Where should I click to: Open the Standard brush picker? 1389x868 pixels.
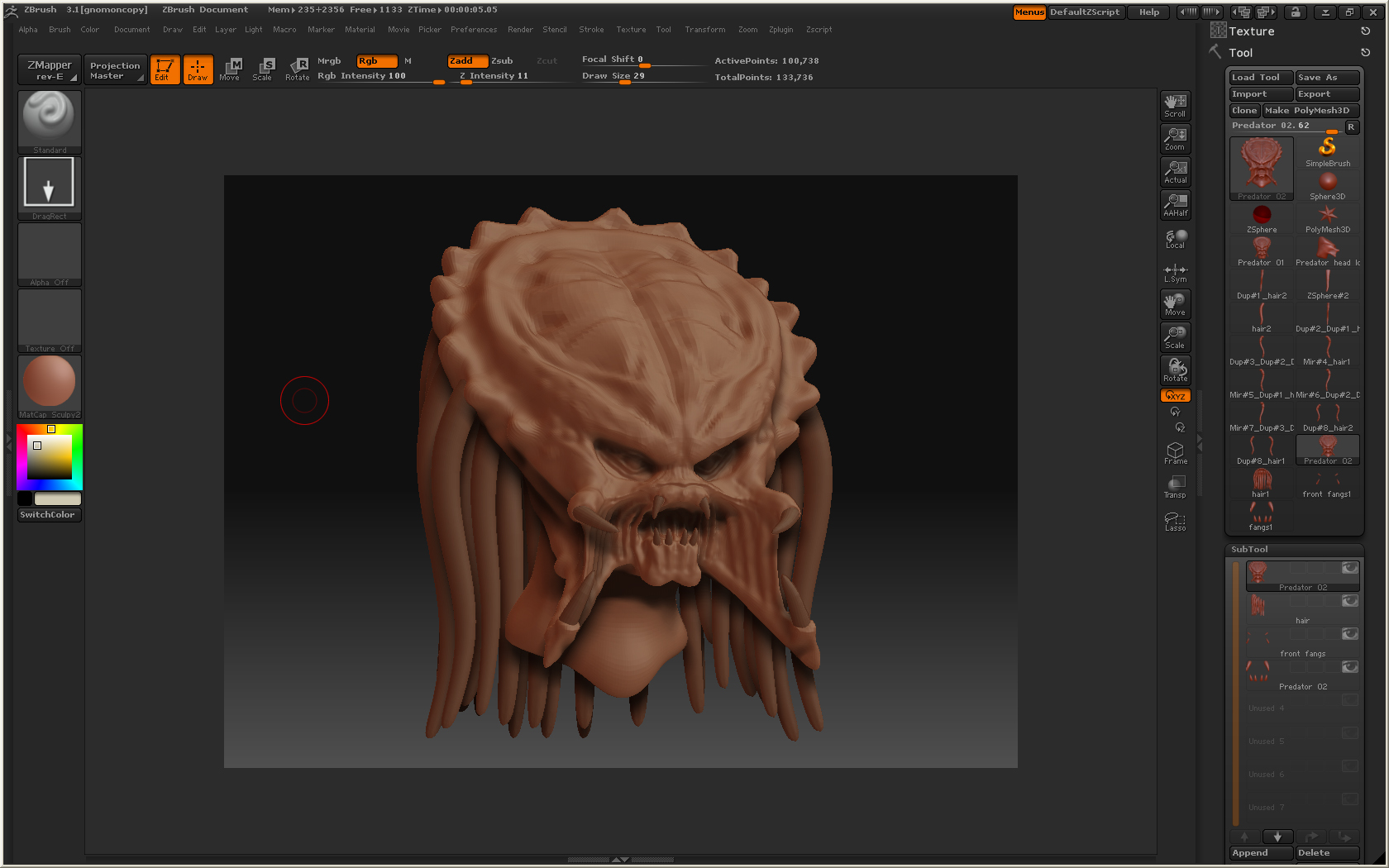(50, 121)
